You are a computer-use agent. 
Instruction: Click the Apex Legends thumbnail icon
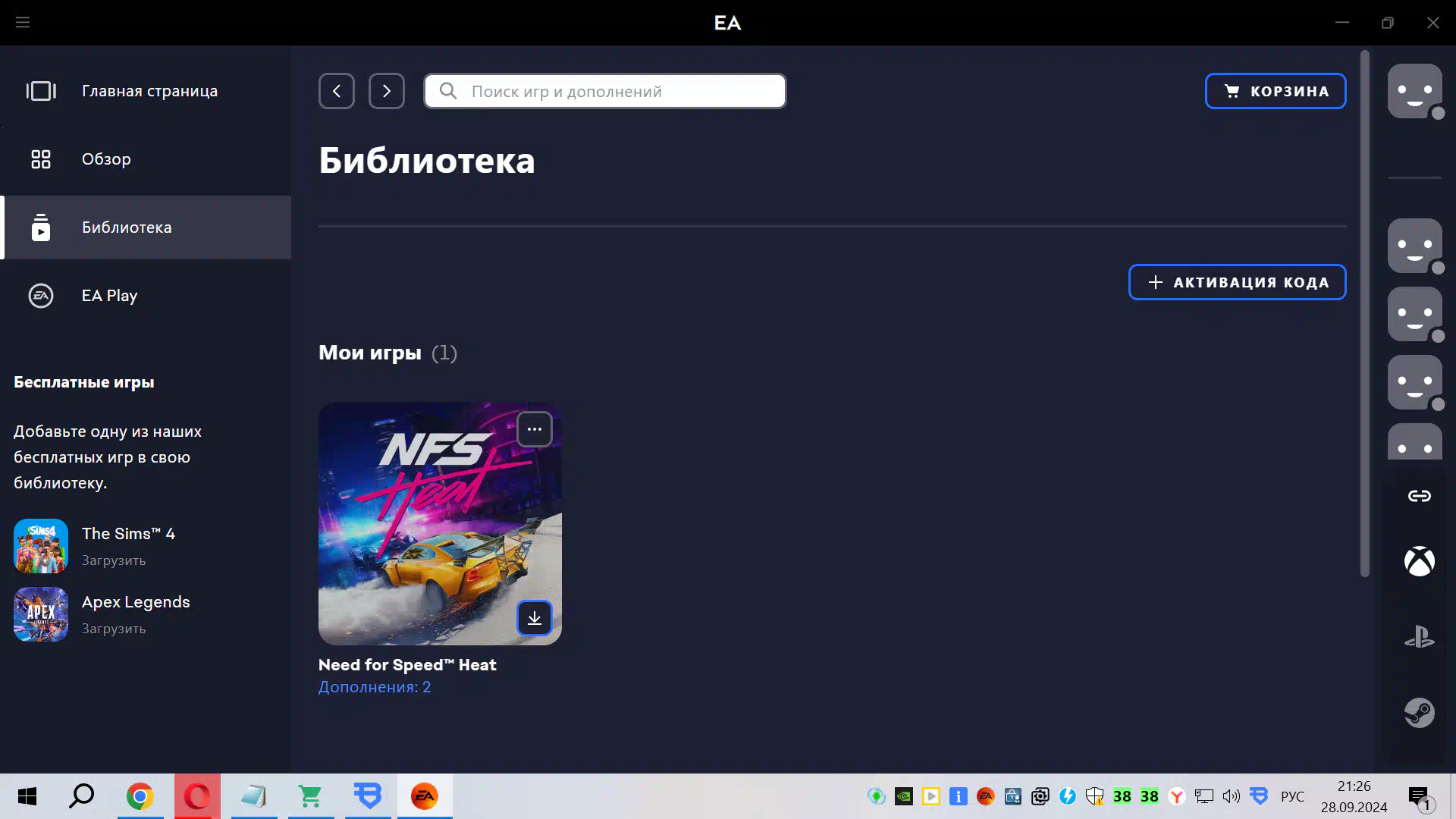pyautogui.click(x=41, y=614)
